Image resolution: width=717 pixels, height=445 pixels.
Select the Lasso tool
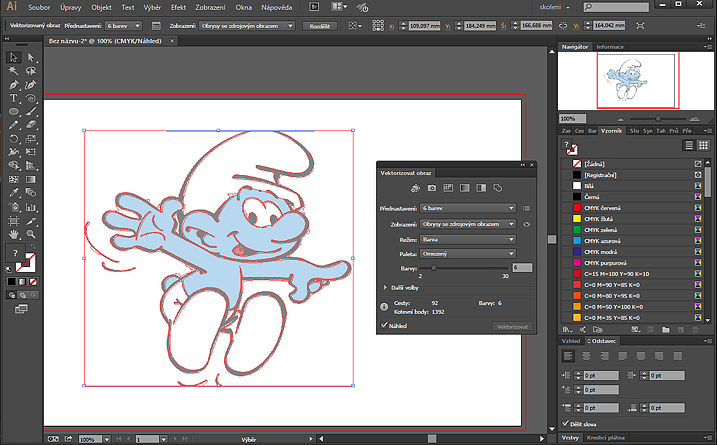pos(31,71)
